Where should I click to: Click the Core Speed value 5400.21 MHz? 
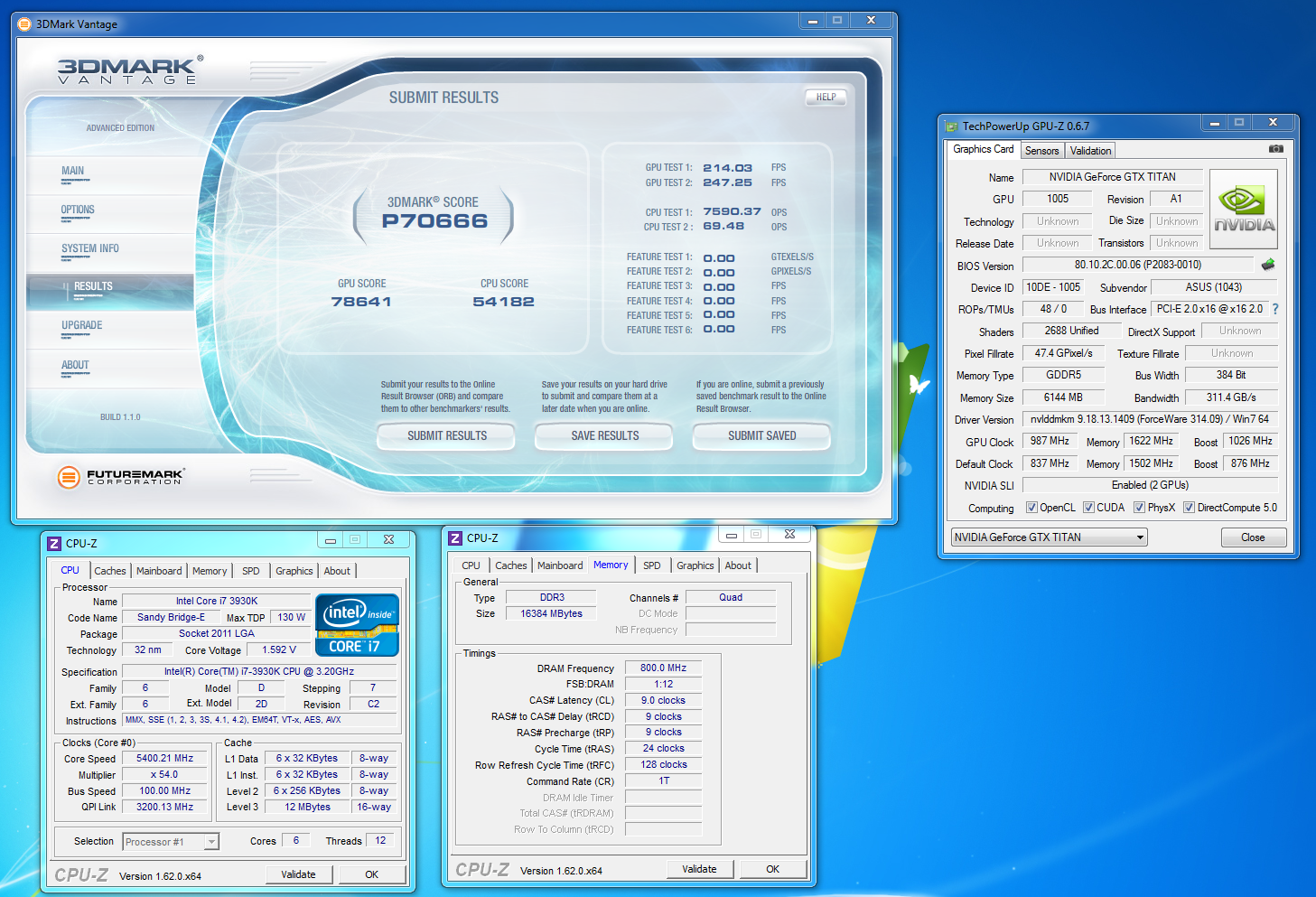165,759
